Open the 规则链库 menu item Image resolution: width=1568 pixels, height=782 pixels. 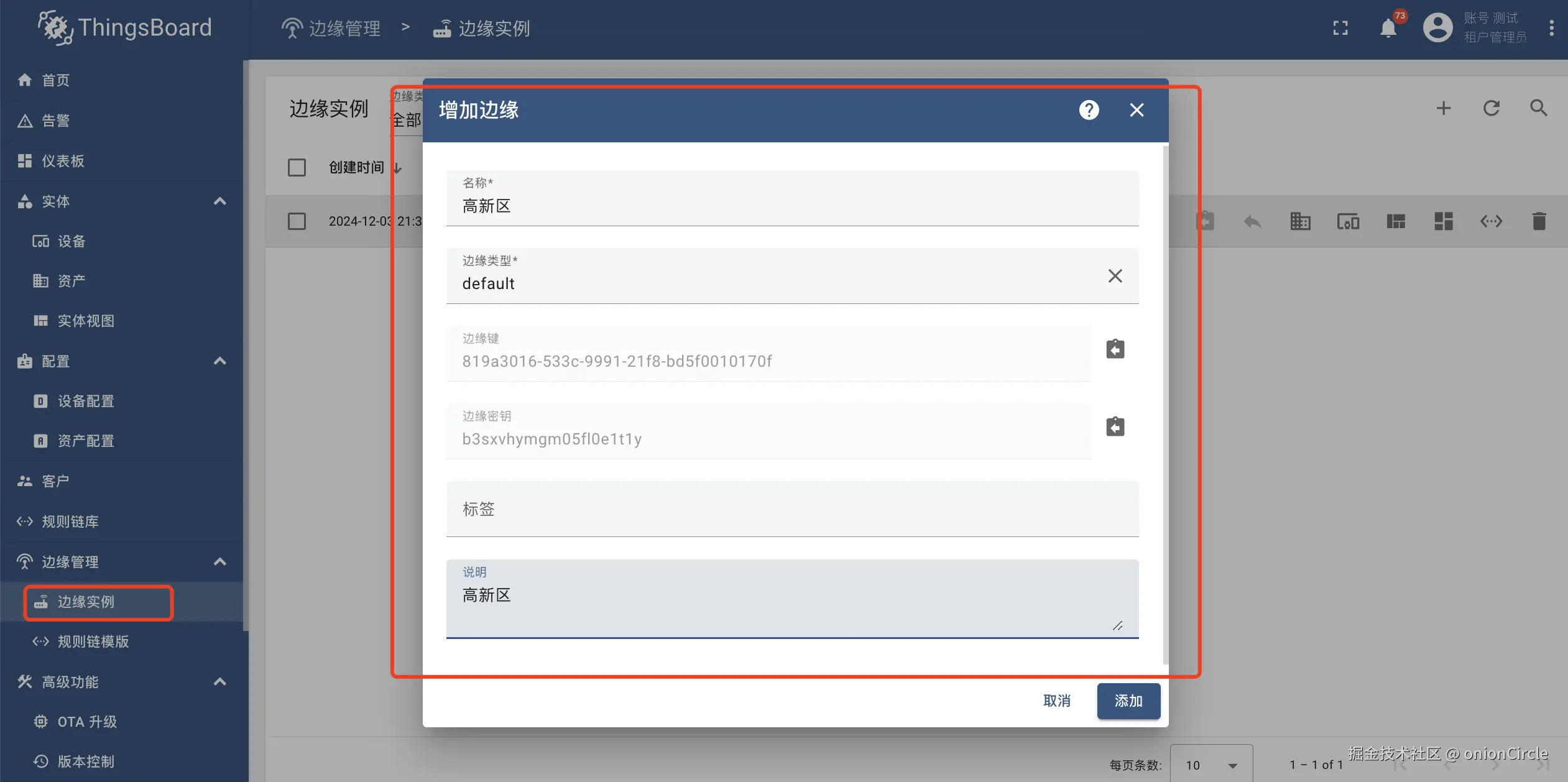point(70,522)
